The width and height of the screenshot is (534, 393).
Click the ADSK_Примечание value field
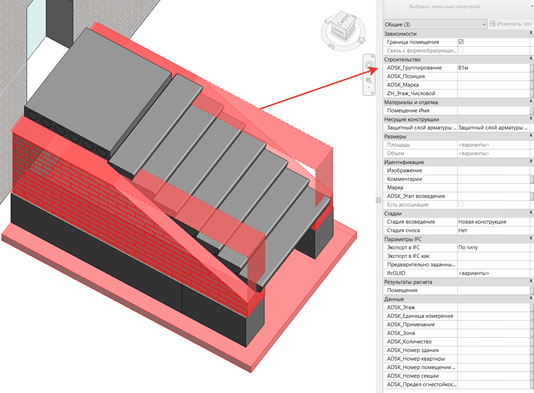tap(493, 324)
